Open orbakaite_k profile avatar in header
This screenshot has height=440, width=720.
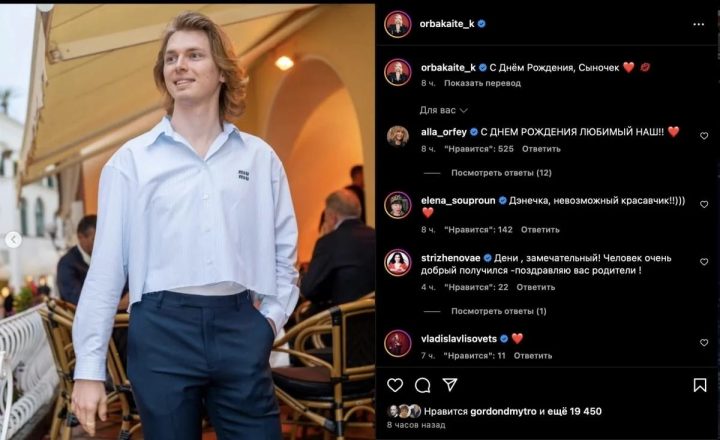pos(398,24)
